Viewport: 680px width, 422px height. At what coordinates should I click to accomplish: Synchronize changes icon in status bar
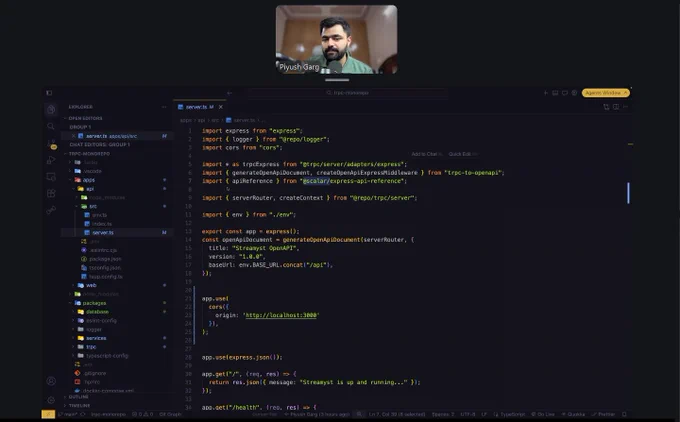click(83, 414)
